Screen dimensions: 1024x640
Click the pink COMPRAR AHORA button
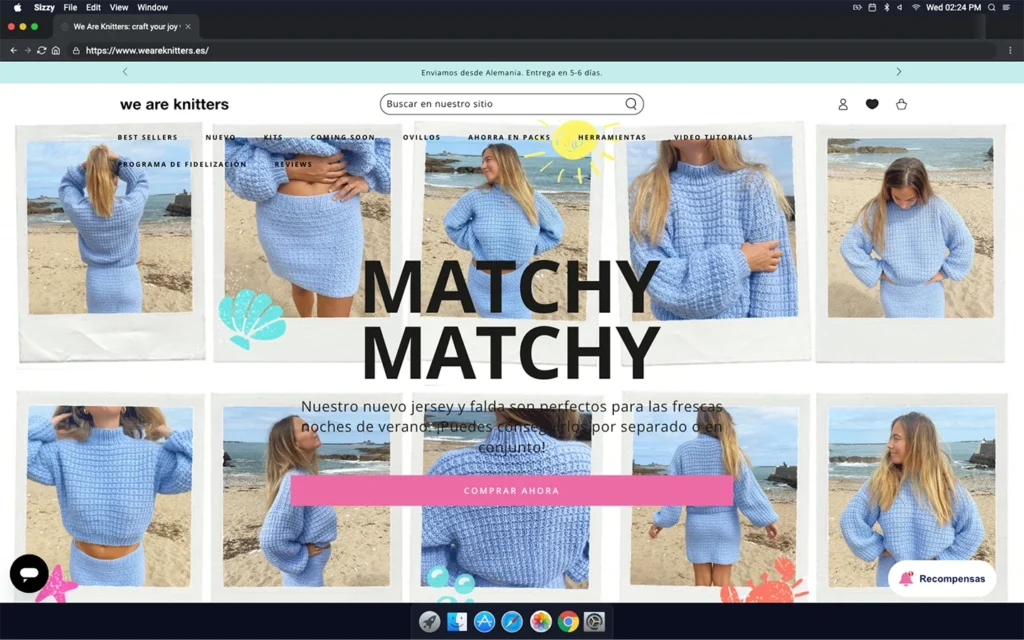tap(511, 491)
